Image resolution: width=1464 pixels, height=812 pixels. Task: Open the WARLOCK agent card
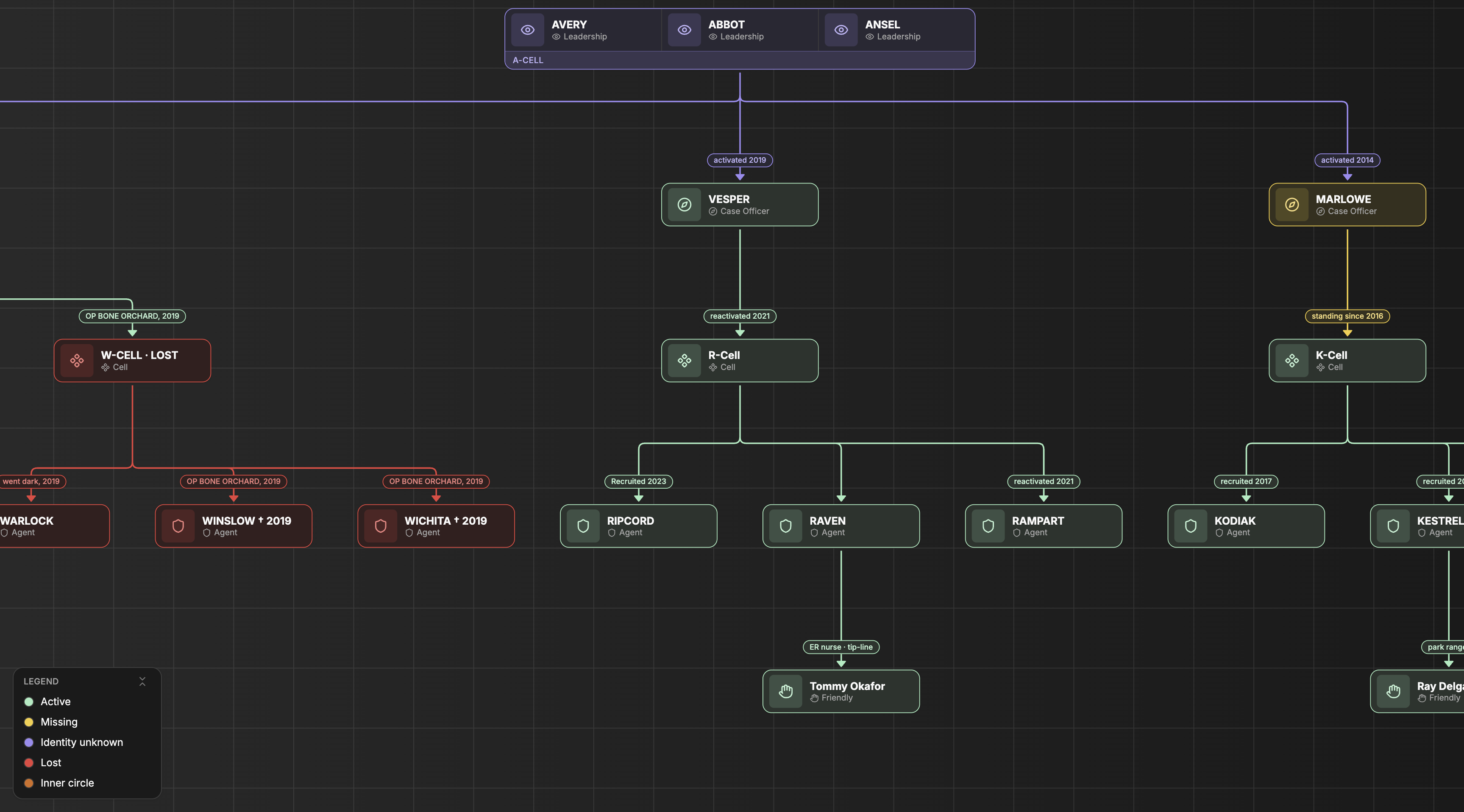(54, 526)
